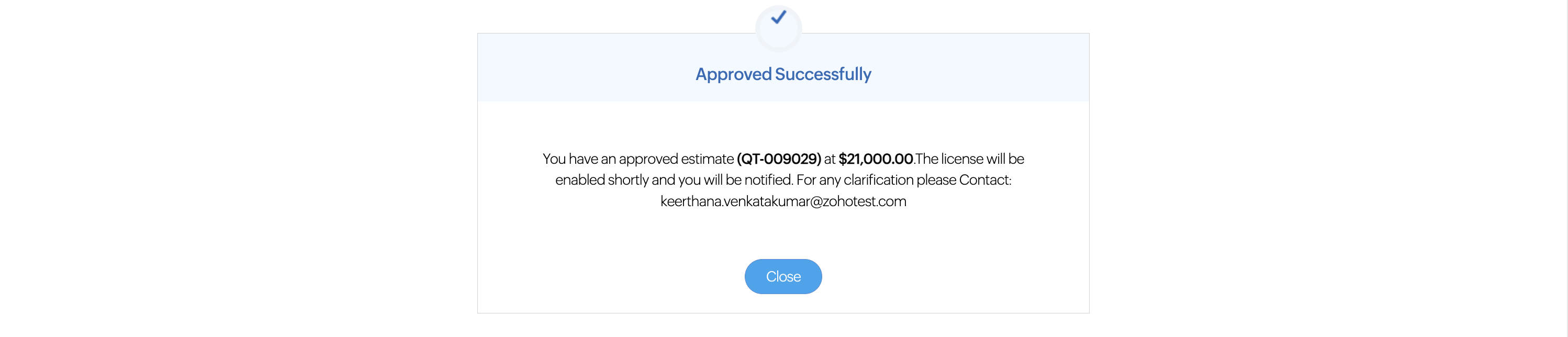Image resolution: width=1568 pixels, height=337 pixels.
Task: Click the estimate number QT-009029
Action: click(779, 159)
